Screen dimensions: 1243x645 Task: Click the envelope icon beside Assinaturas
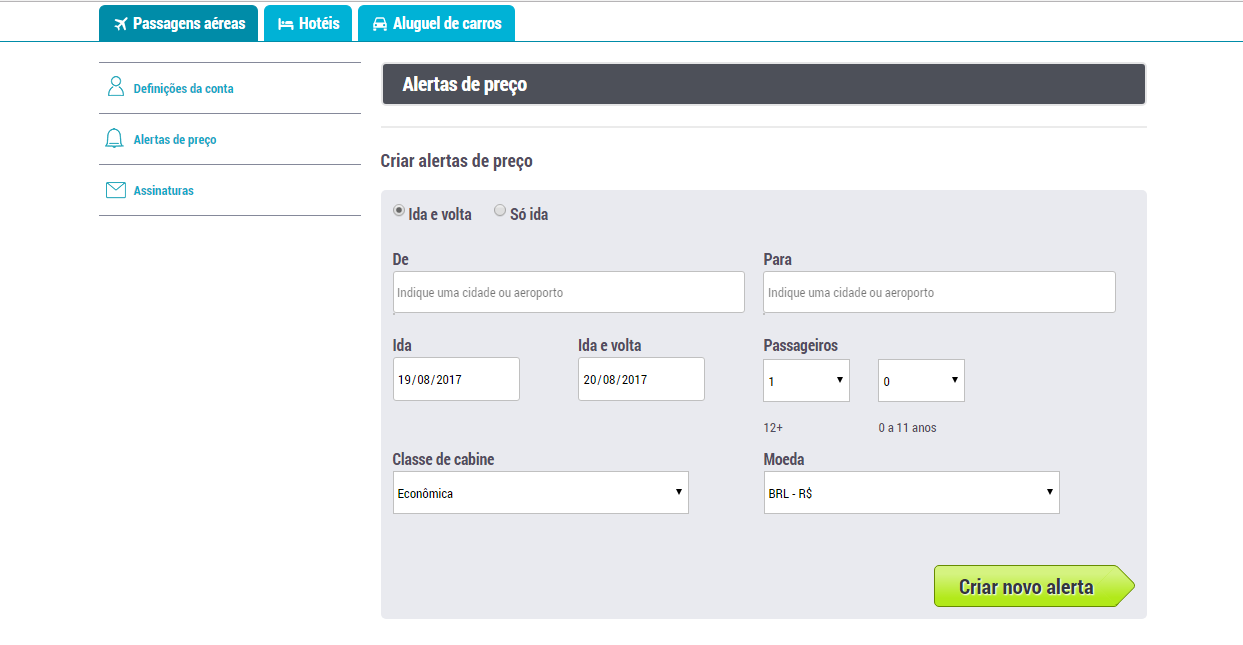point(115,189)
